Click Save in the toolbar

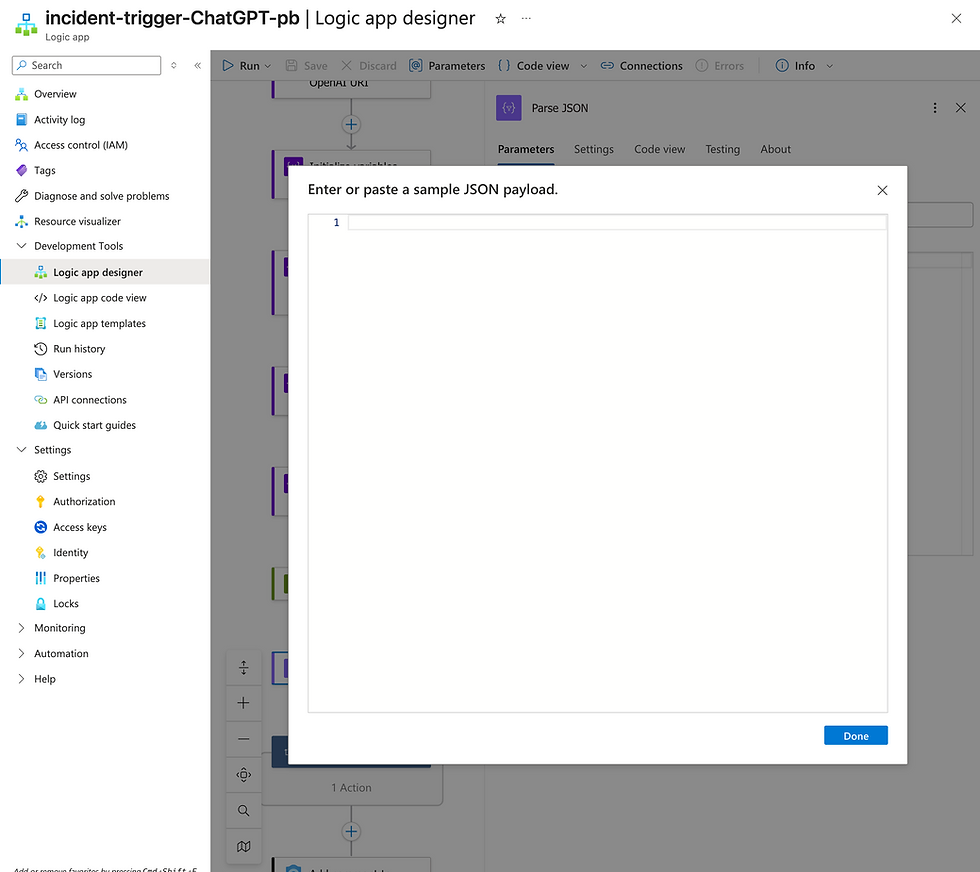coord(306,66)
